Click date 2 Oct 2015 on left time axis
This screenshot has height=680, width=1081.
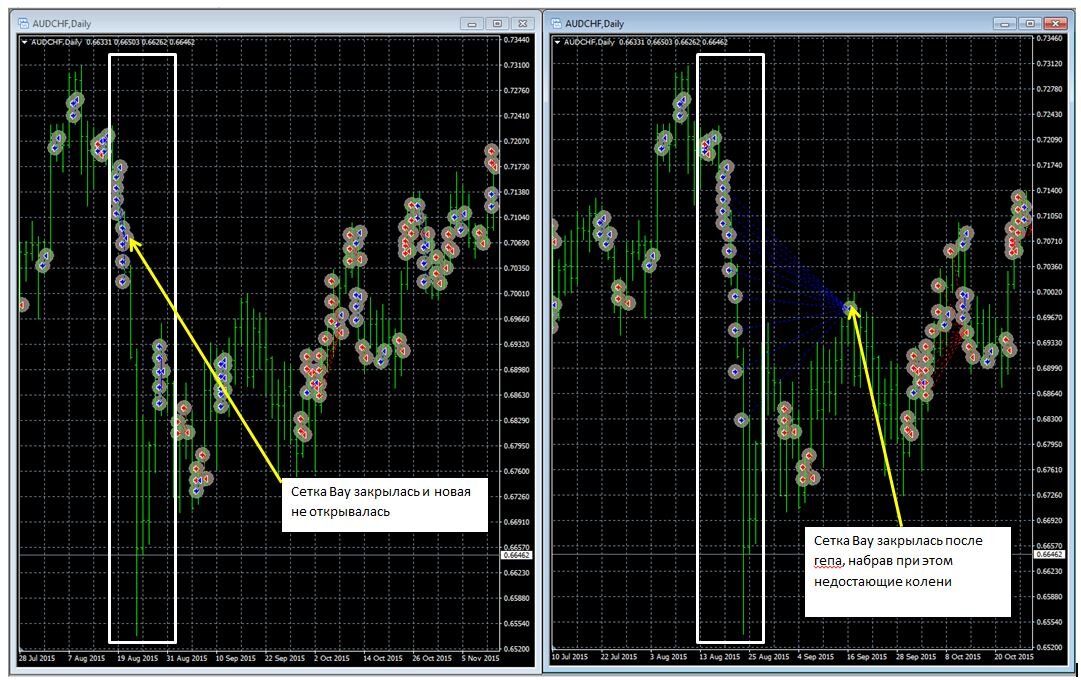(x=332, y=658)
